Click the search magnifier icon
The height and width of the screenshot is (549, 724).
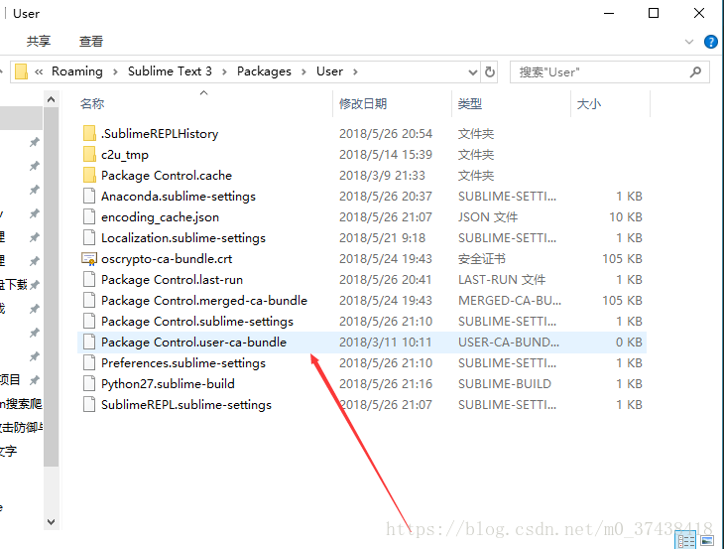695,72
